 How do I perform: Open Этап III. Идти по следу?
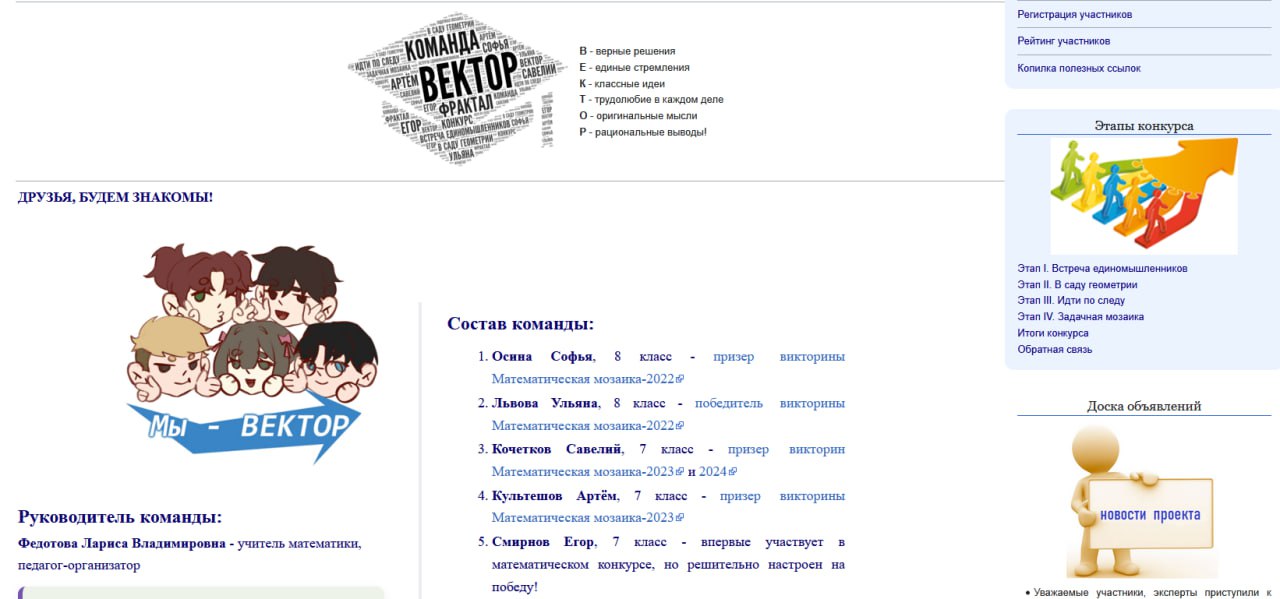click(1071, 300)
